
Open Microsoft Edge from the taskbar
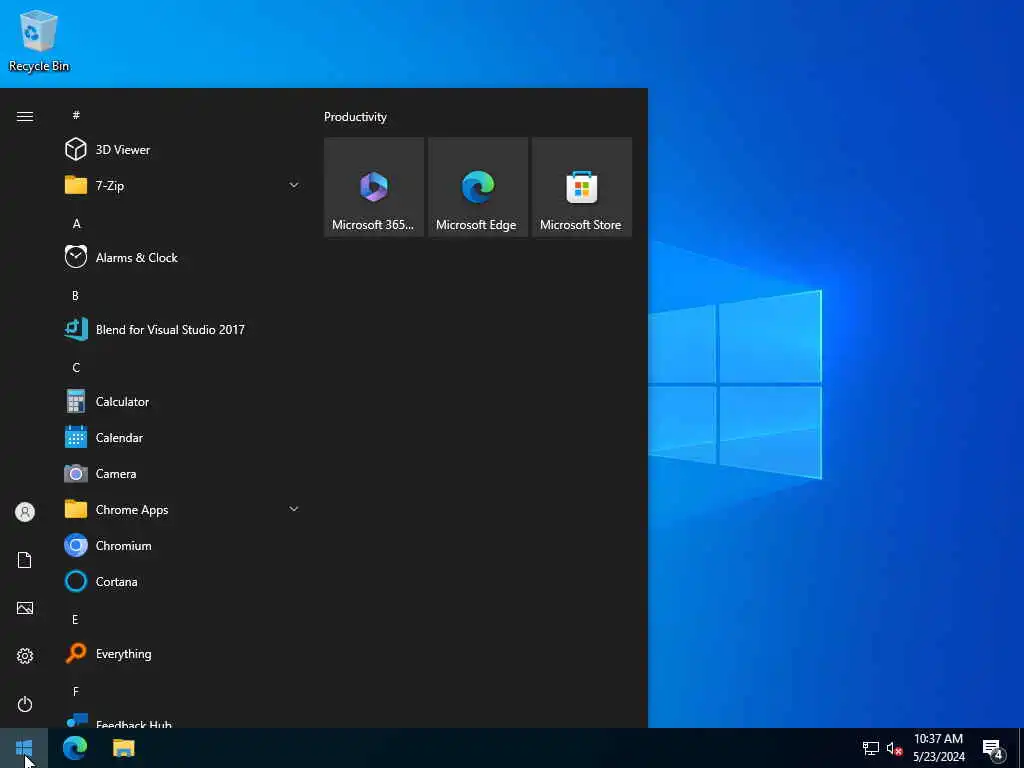tap(75, 748)
